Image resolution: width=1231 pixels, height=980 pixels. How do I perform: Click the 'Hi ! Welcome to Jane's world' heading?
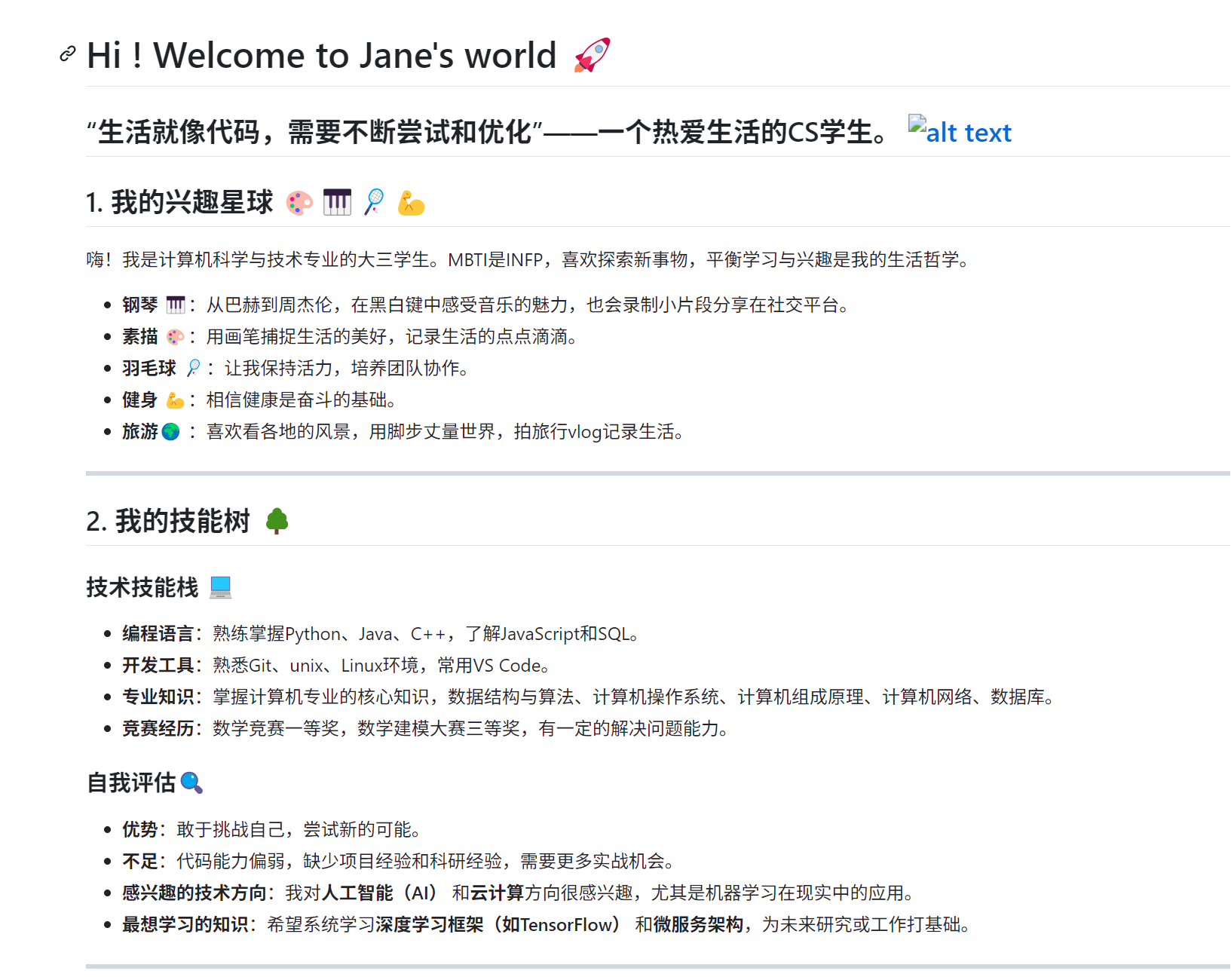tap(322, 55)
